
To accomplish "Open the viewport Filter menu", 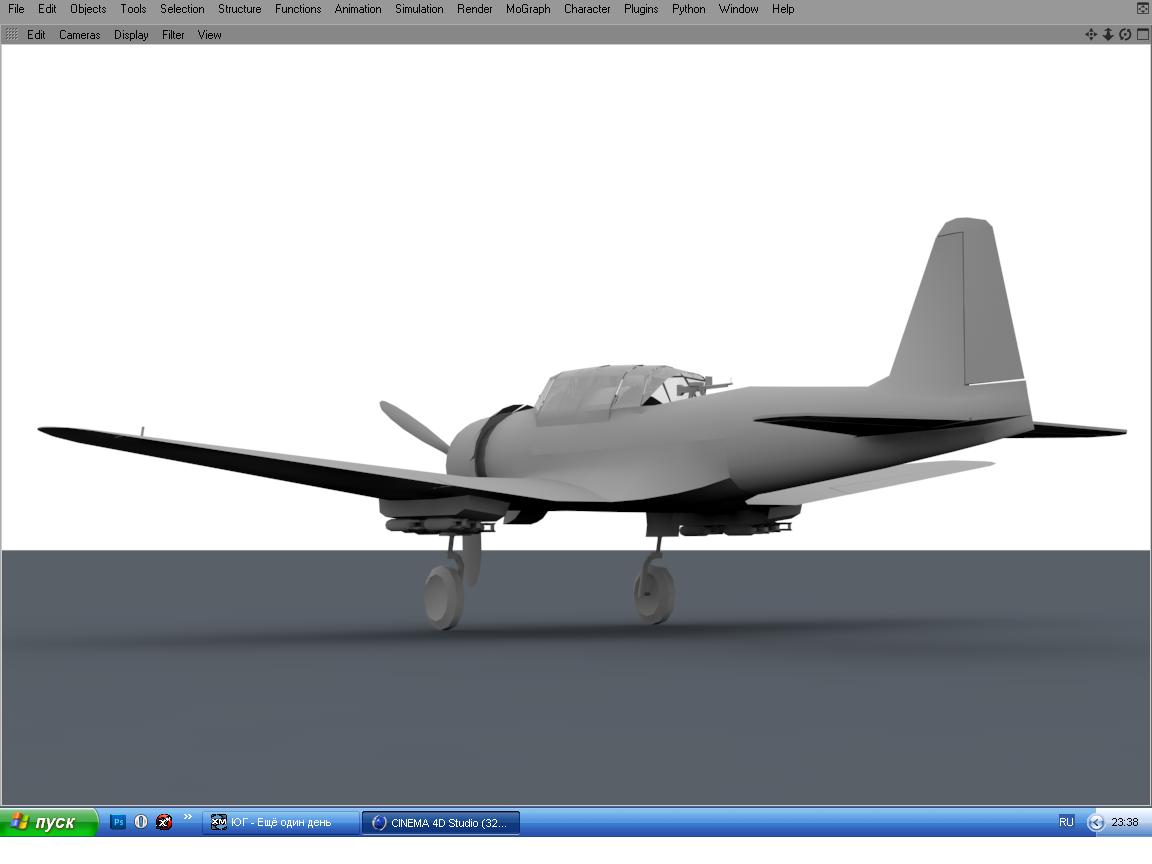I will 173,35.
